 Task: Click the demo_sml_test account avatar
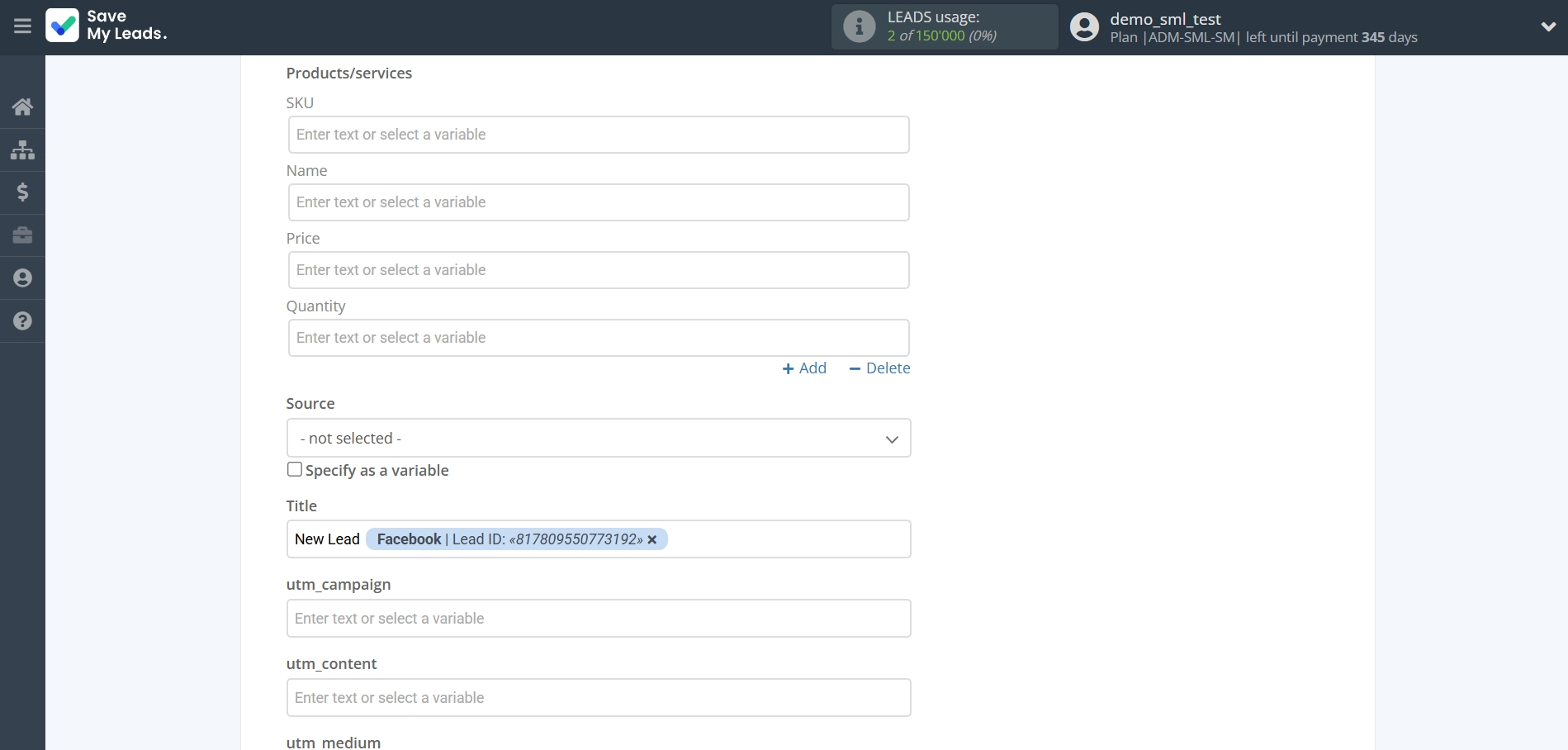tap(1082, 26)
